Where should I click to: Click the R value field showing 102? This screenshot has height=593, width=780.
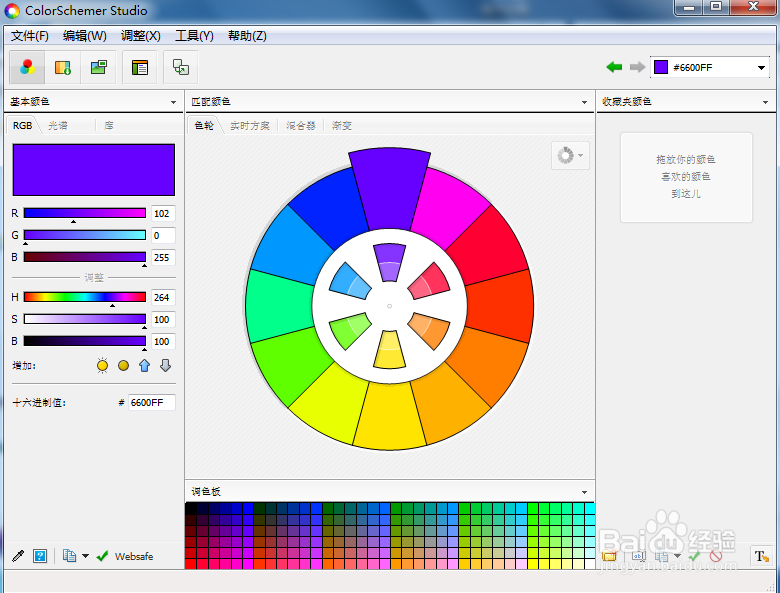coord(163,213)
